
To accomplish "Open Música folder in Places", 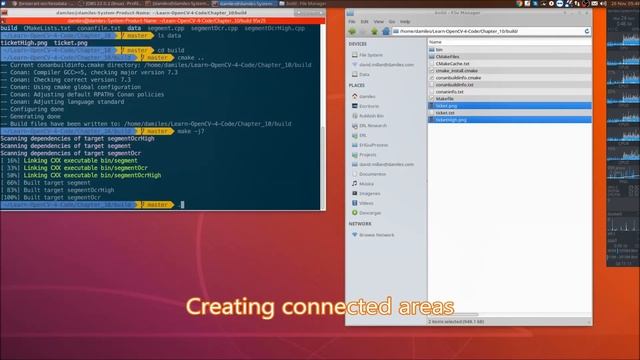I will click(x=366, y=184).
